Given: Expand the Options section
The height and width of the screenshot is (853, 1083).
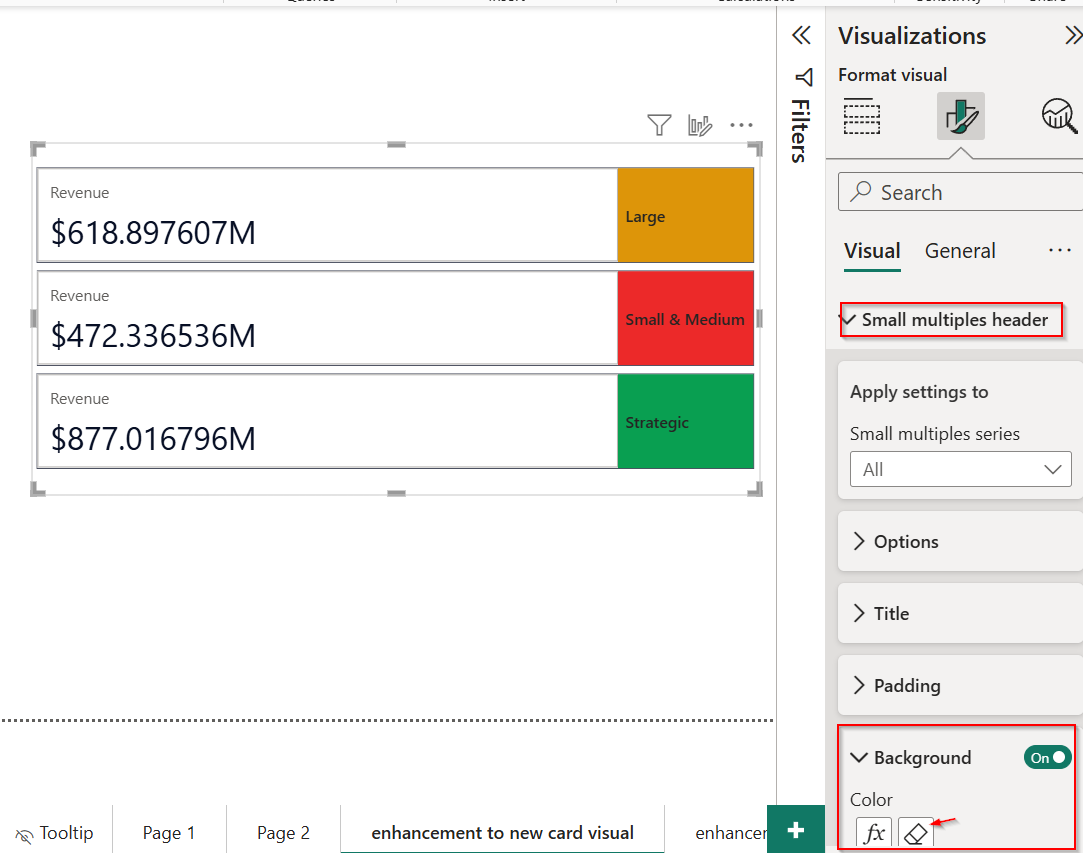Looking at the screenshot, I should click(x=961, y=541).
